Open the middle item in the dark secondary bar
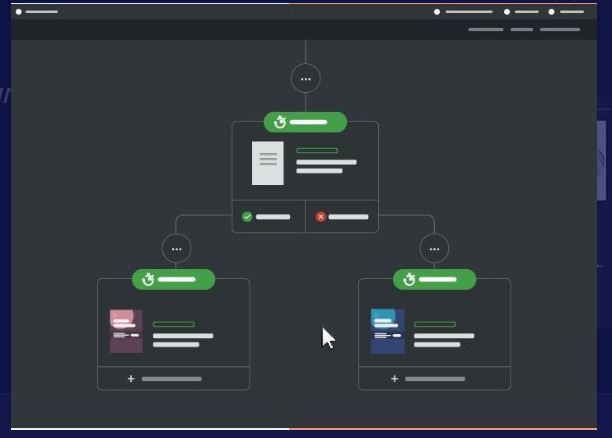 click(x=522, y=29)
